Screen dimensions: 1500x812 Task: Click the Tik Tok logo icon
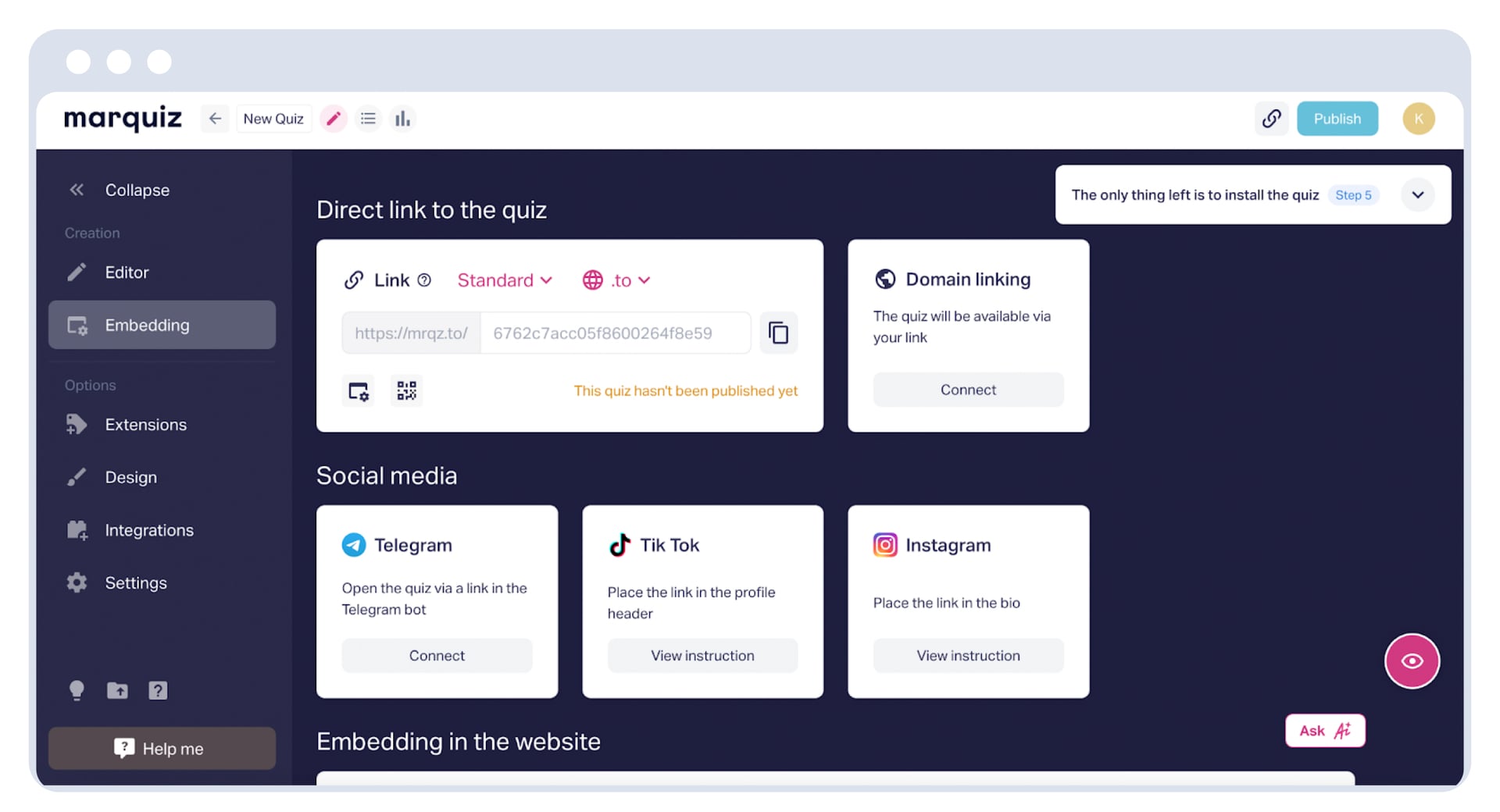(620, 545)
